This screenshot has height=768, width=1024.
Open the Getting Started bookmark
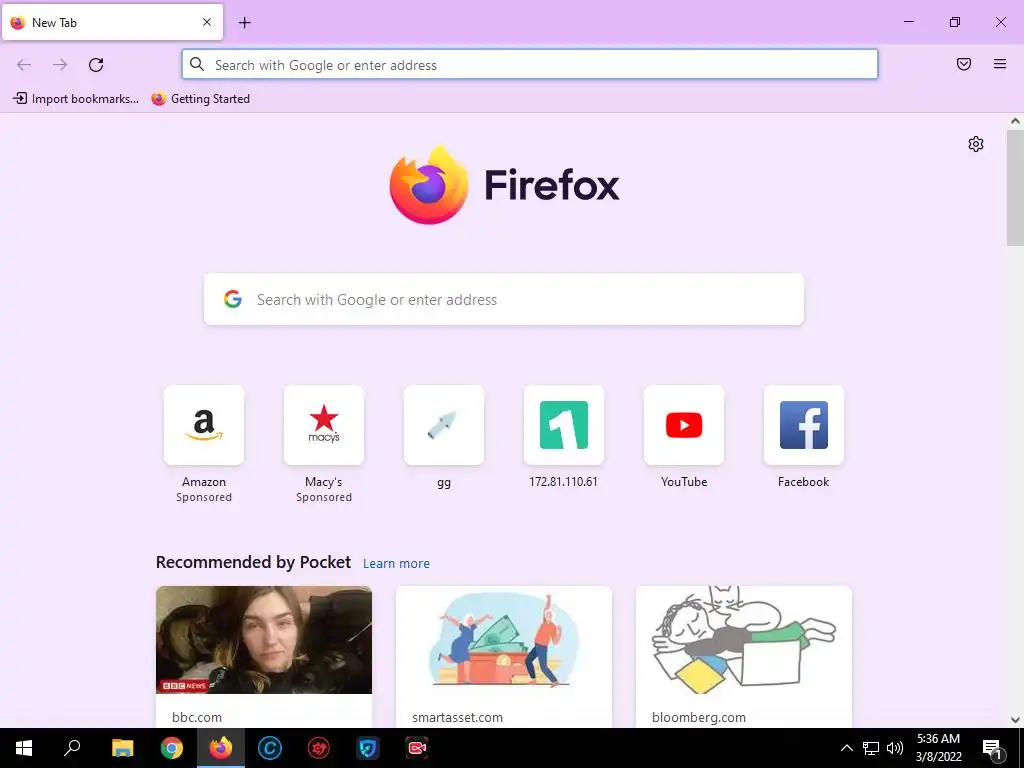pos(200,99)
